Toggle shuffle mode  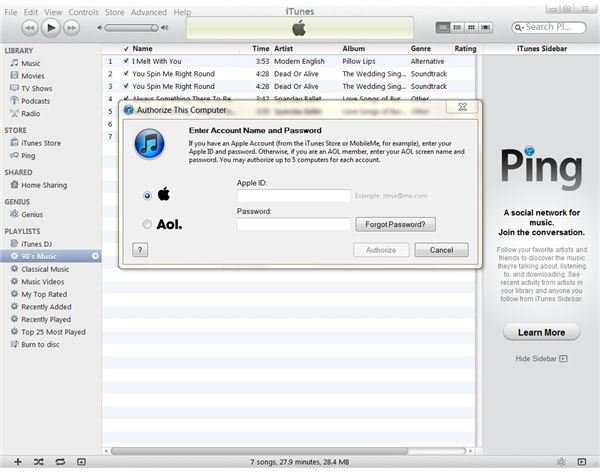pyautogui.click(x=39, y=462)
